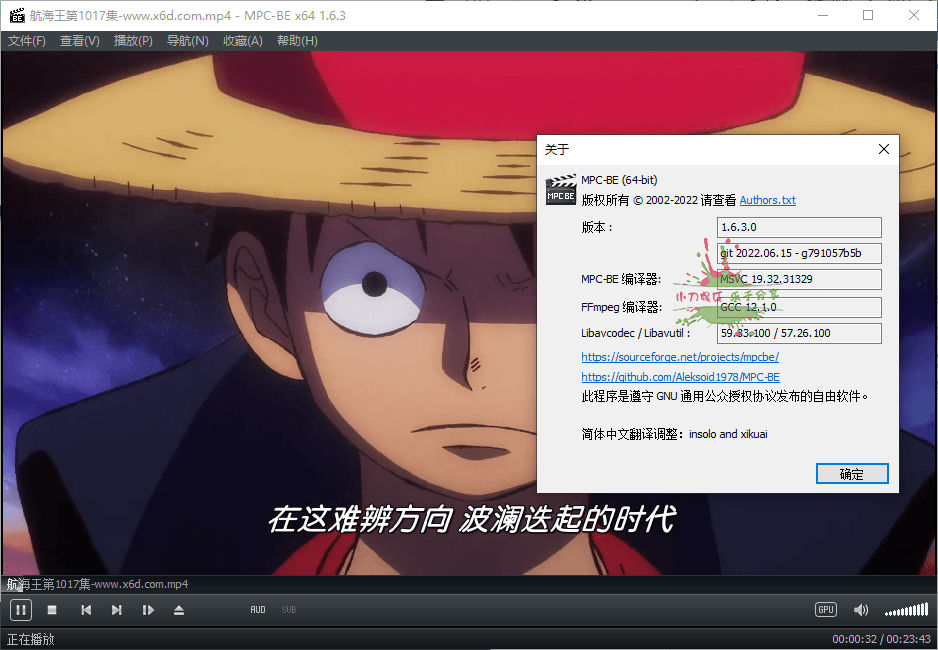938x650 pixels.
Task: Skip to the next file
Action: pyautogui.click(x=117, y=609)
